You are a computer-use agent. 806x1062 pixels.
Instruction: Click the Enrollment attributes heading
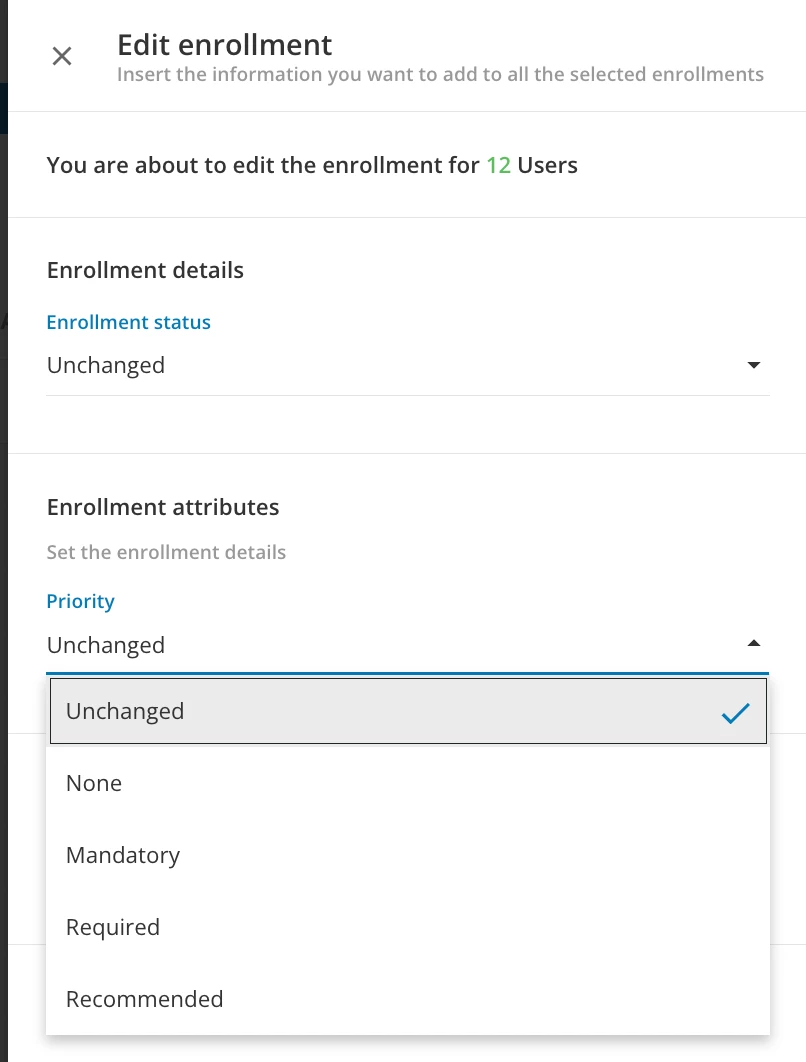pos(163,507)
